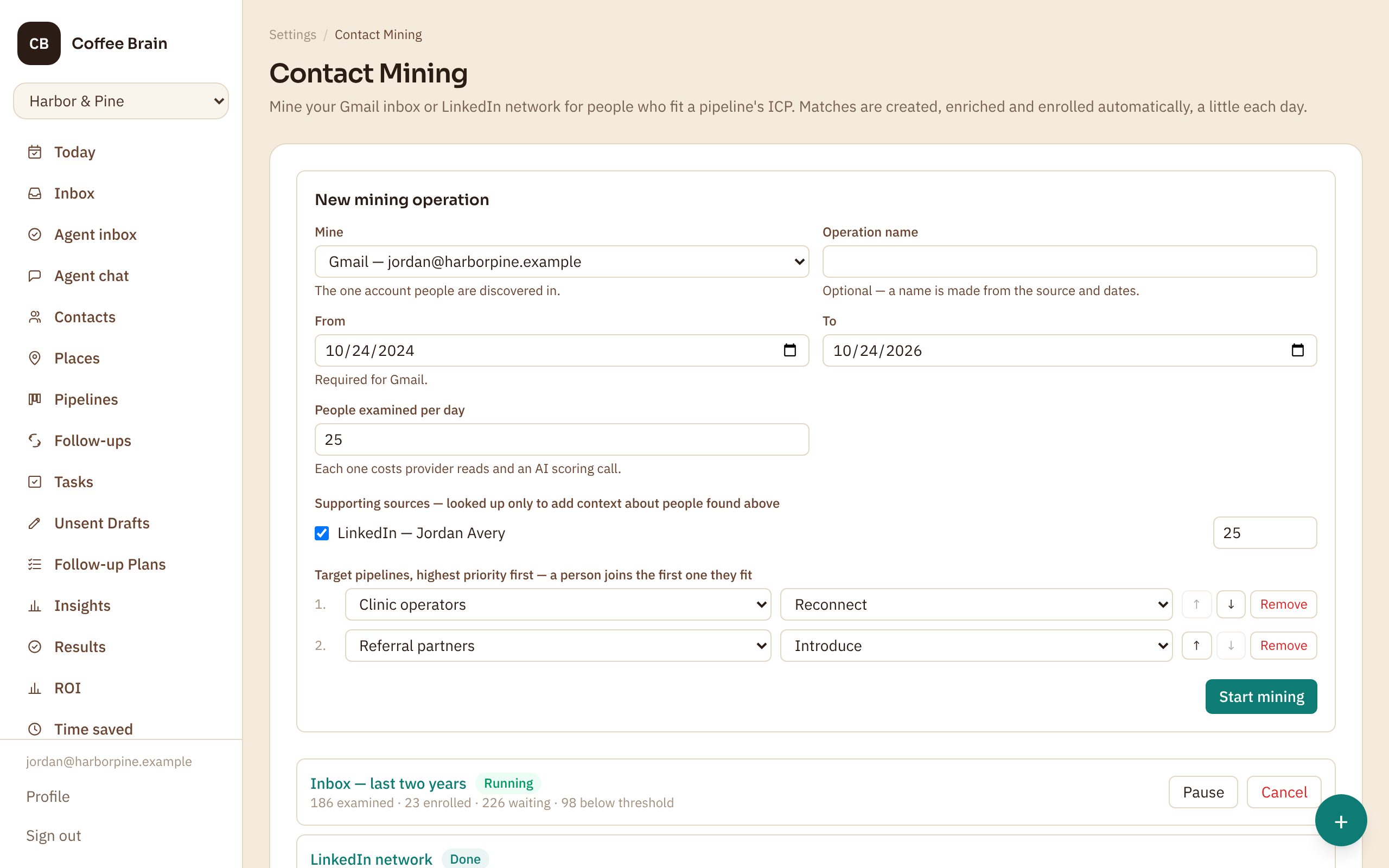Viewport: 1389px width, 868px height.
Task: Expand the Harbor & Pine workspace selector
Action: pos(121,101)
